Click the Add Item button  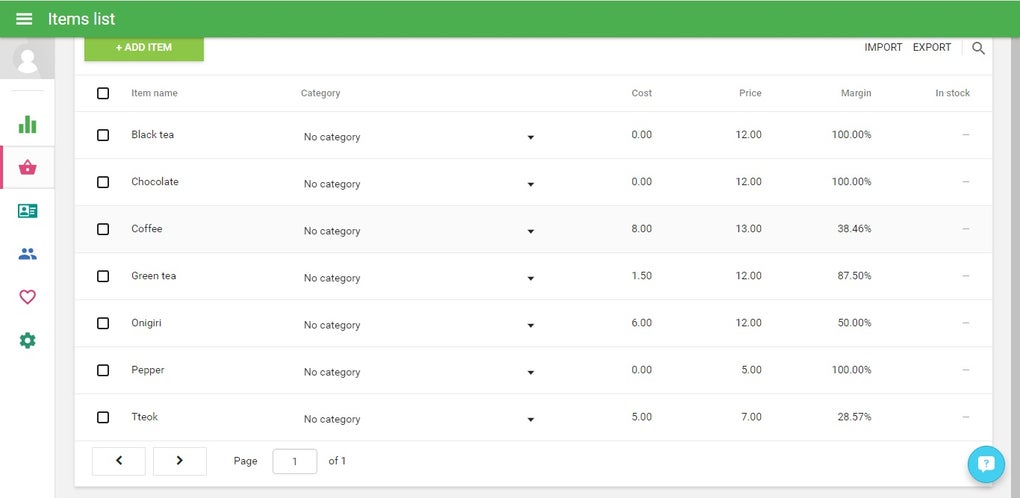pos(144,48)
